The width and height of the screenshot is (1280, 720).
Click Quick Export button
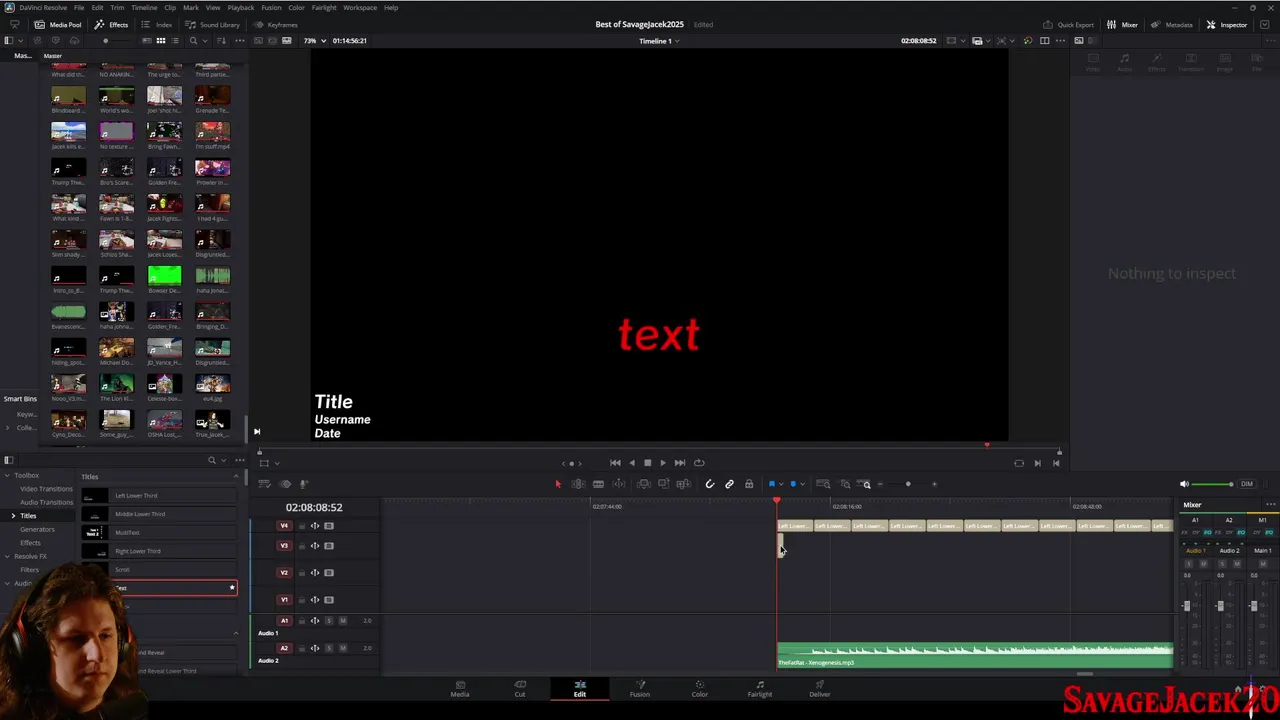click(x=1069, y=24)
